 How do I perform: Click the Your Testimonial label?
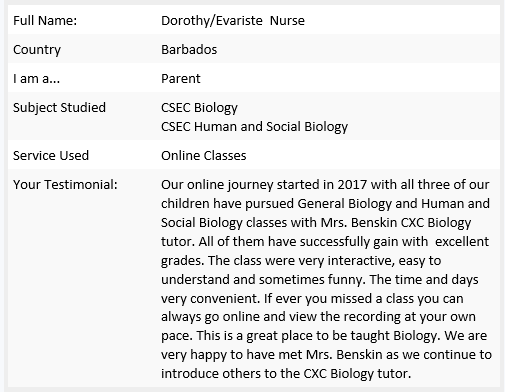65,185
